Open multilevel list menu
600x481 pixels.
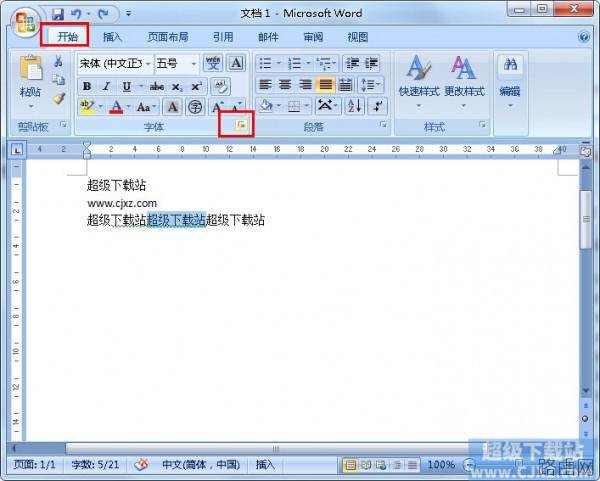pyautogui.click(x=326, y=63)
